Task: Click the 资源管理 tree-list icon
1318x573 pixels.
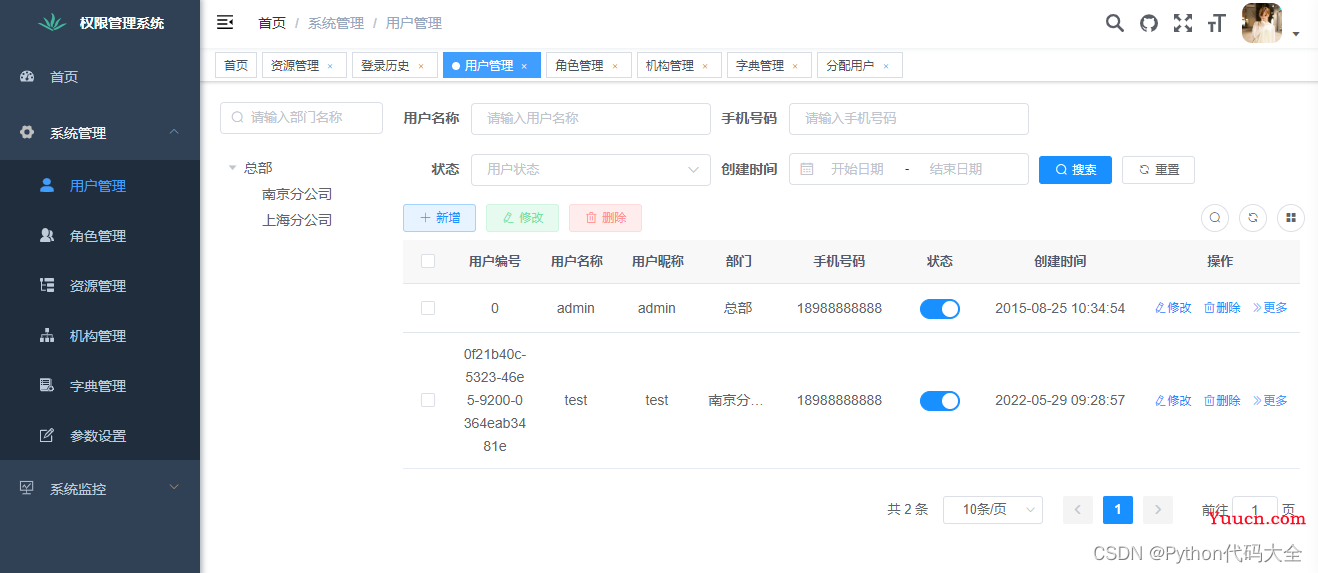Action: click(x=47, y=285)
